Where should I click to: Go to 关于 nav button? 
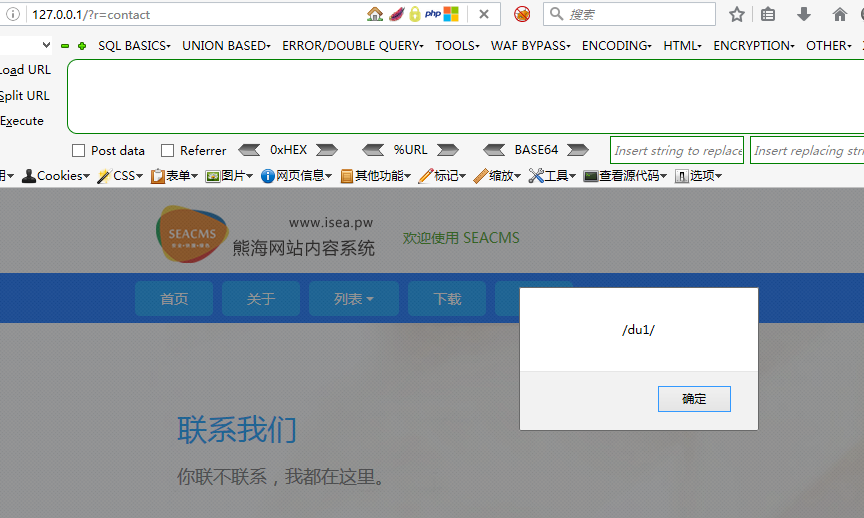pos(261,299)
